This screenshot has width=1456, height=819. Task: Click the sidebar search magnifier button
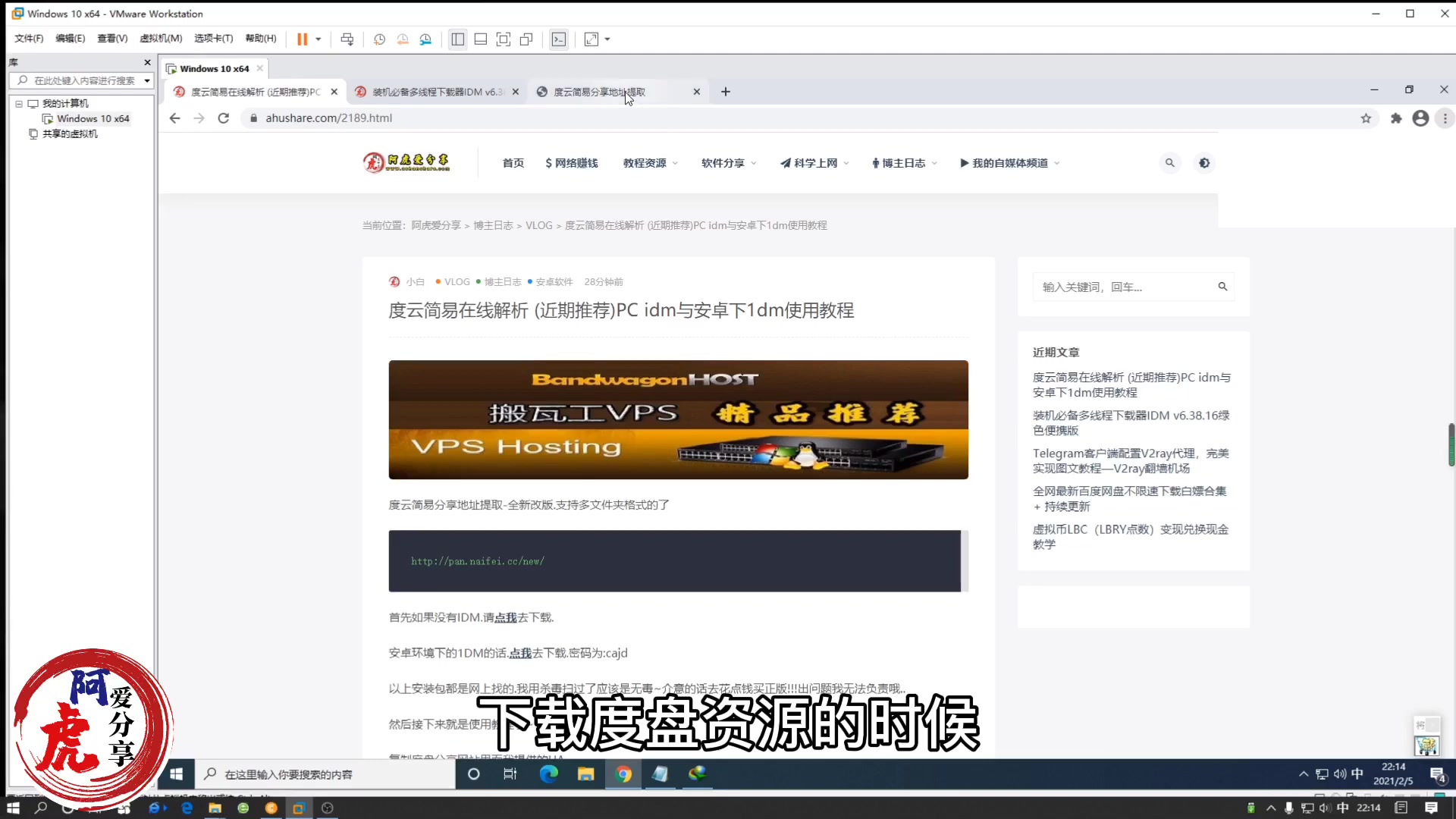(x=1222, y=287)
